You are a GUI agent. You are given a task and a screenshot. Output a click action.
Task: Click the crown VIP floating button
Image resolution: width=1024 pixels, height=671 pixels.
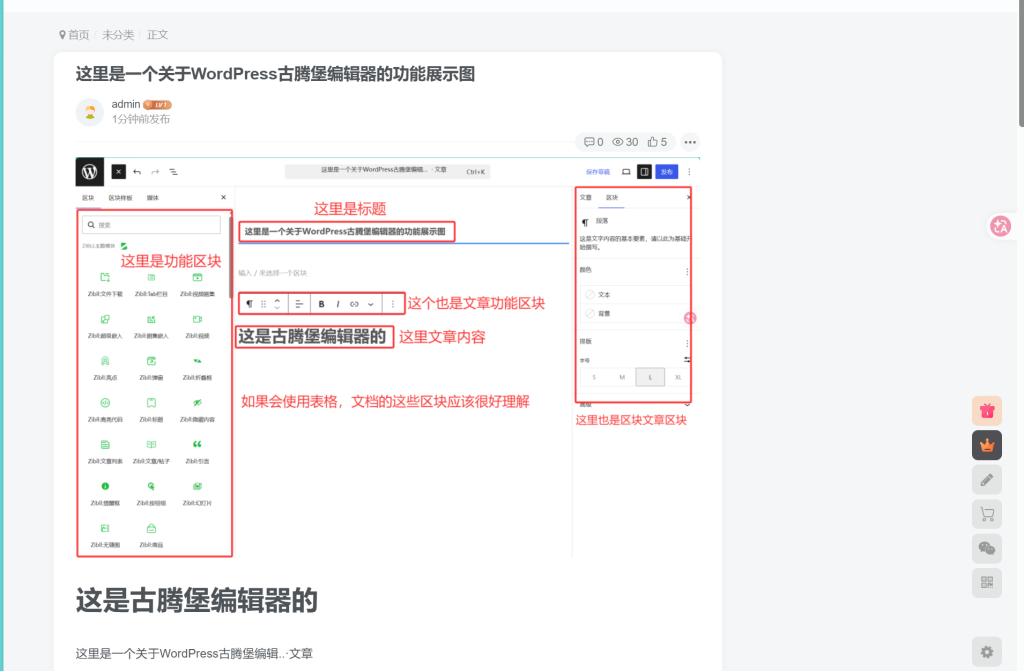(x=987, y=446)
